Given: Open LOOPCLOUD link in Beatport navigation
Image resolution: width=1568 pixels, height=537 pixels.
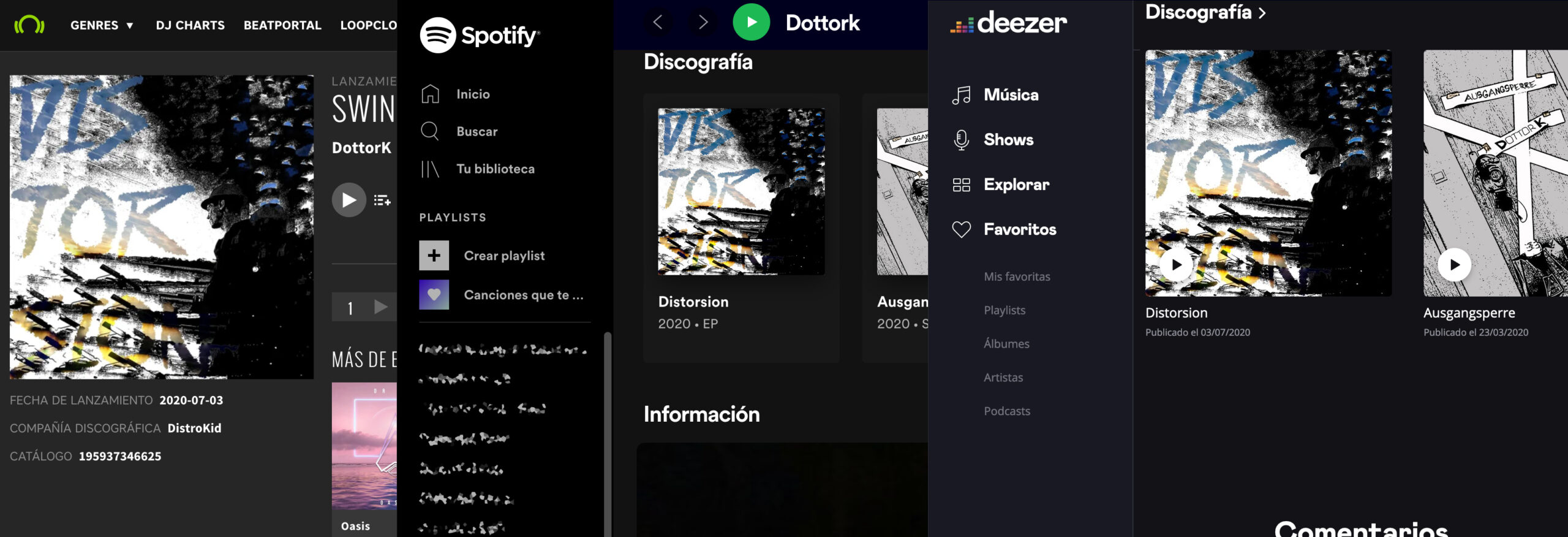Looking at the screenshot, I should pyautogui.click(x=368, y=25).
